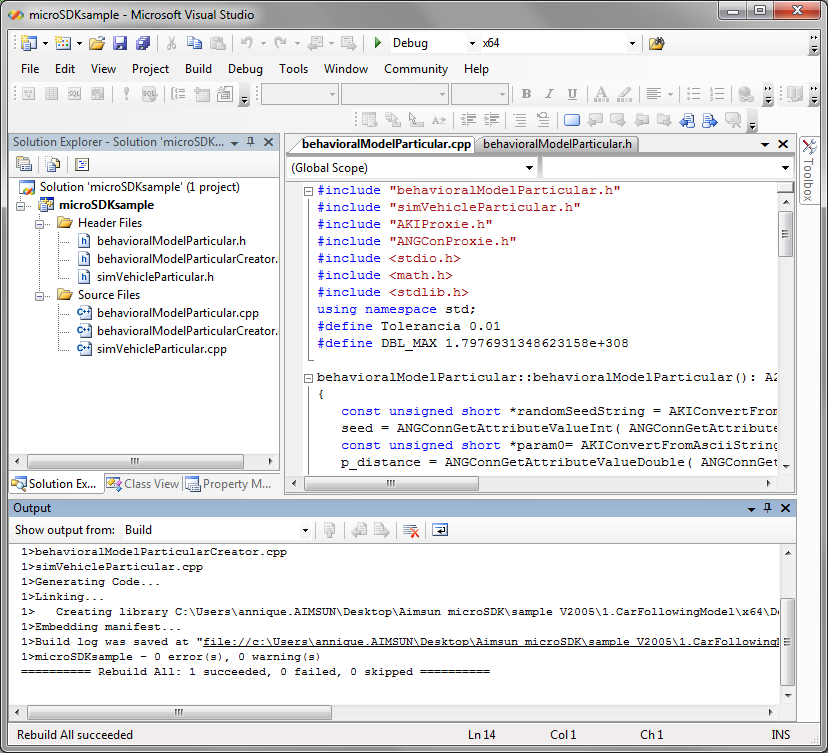Viewport: 828px width, 753px height.
Task: Click the Start Debugging green play icon
Action: [x=378, y=43]
